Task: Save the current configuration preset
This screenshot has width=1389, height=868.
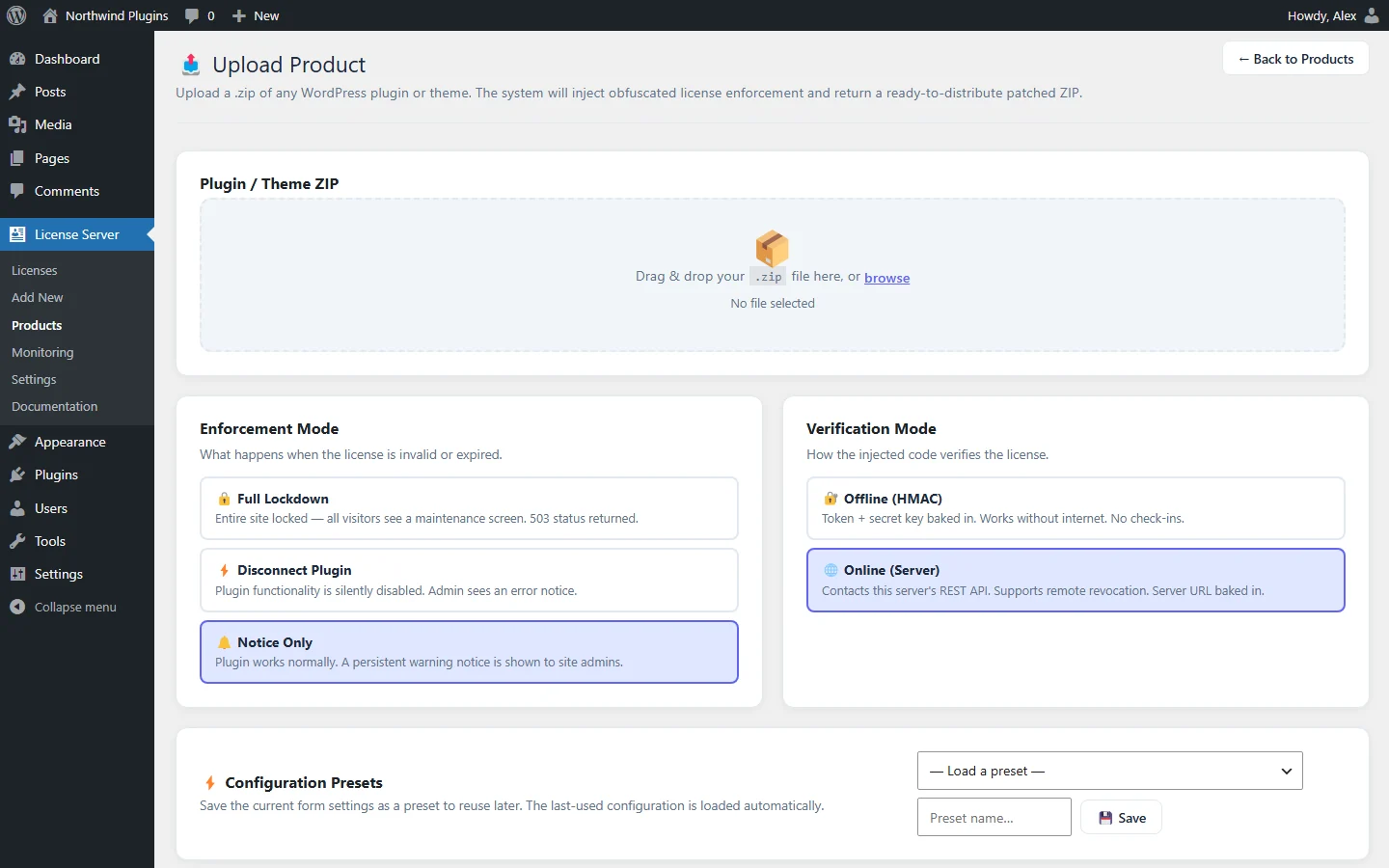Action: [x=1121, y=818]
